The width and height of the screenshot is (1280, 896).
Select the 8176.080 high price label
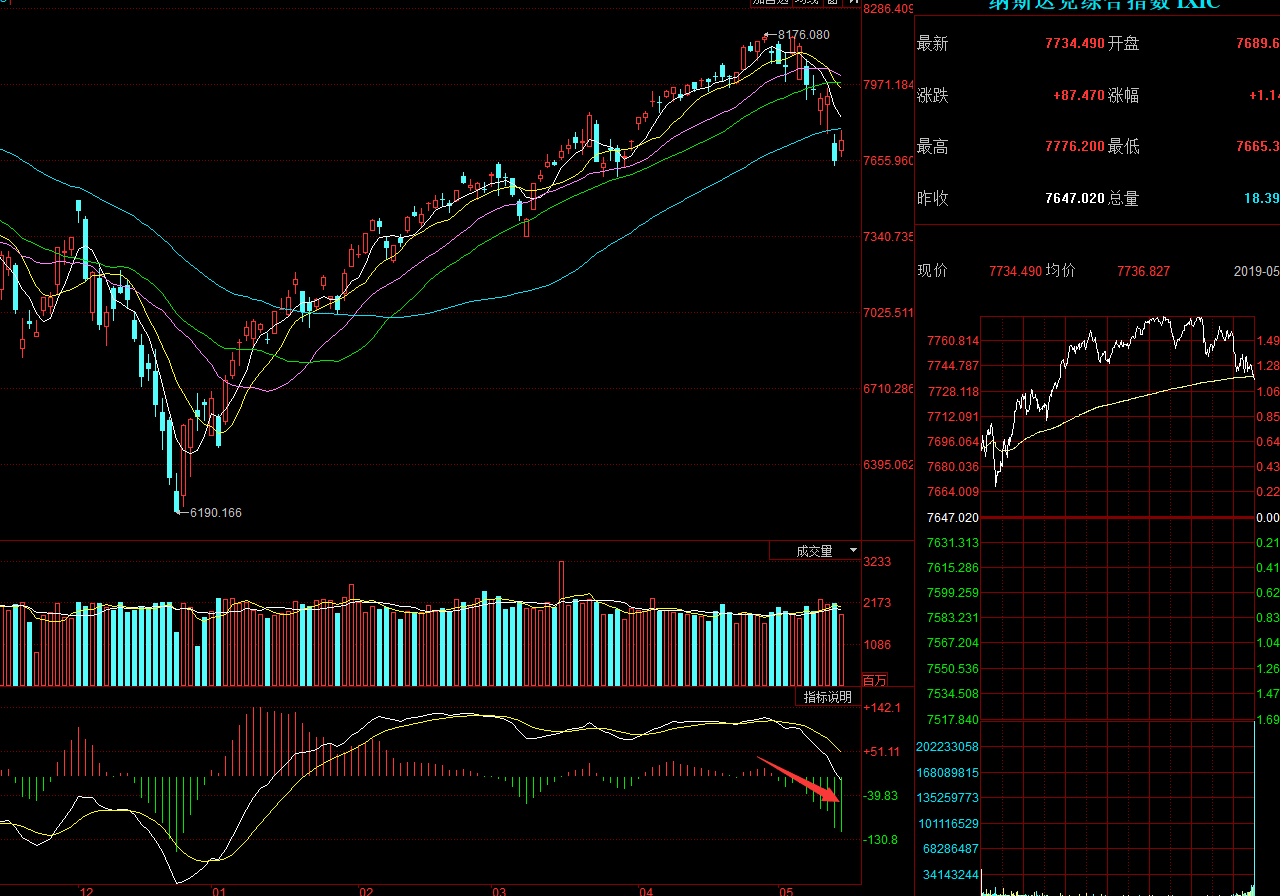coord(804,34)
